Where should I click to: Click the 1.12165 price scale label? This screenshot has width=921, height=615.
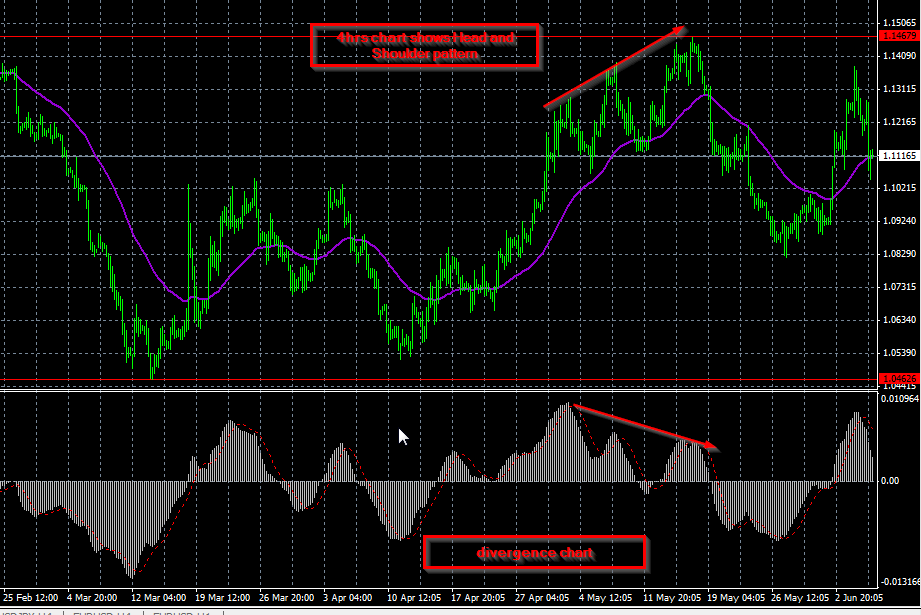pos(899,122)
